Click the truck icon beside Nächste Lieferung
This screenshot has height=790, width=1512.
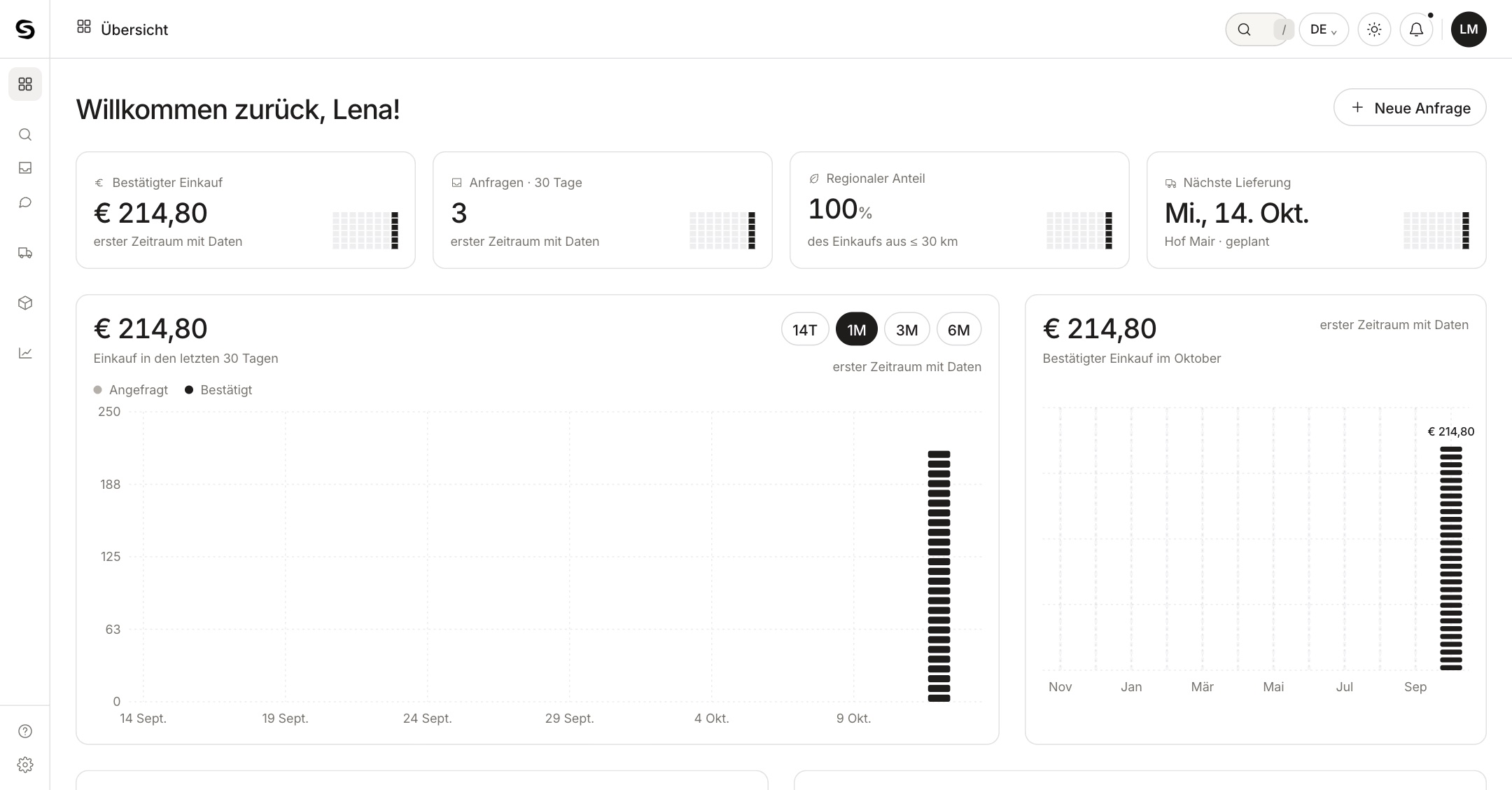tap(1170, 183)
